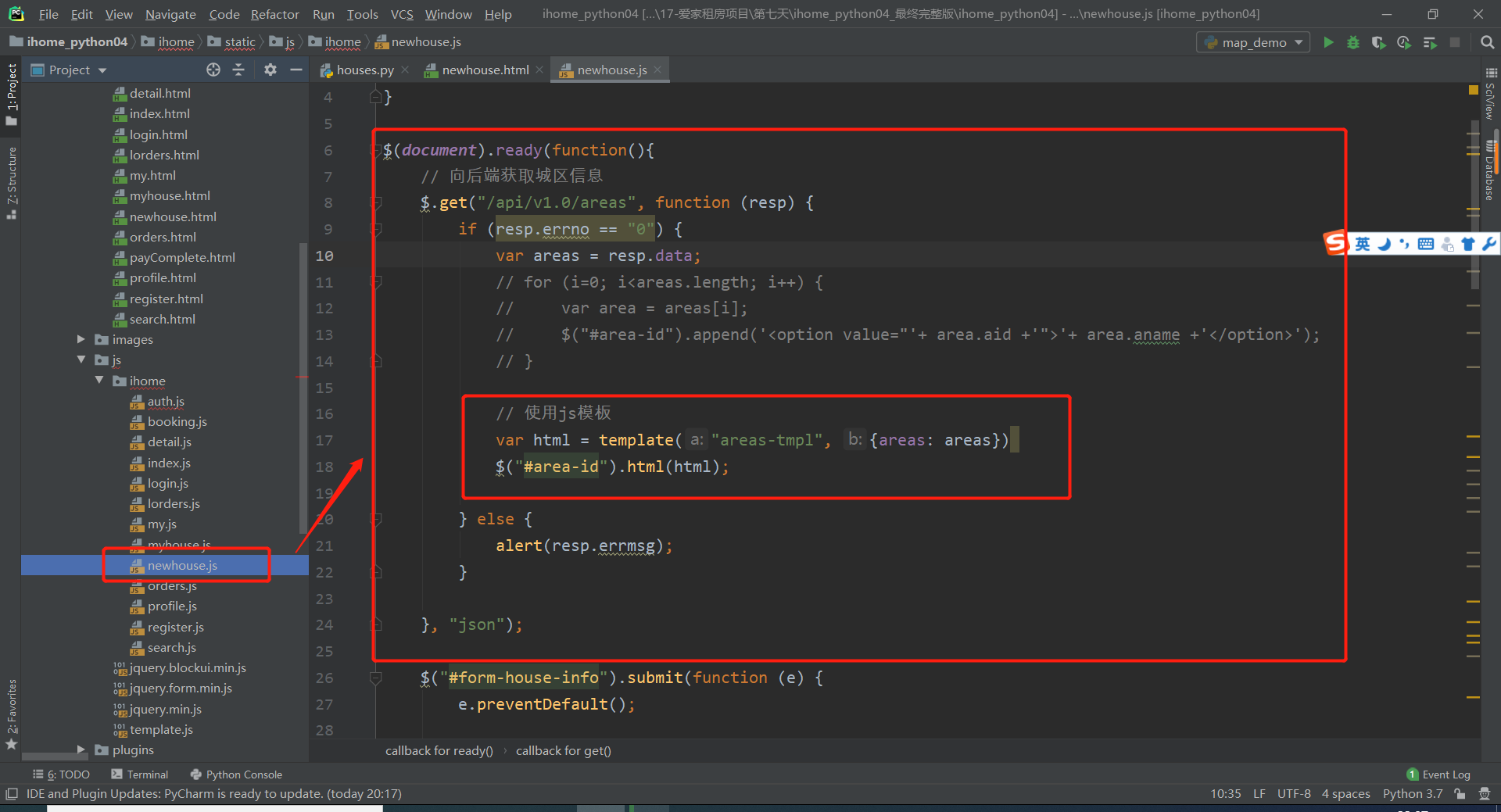Click the yellow inspection status square

click(x=1474, y=91)
